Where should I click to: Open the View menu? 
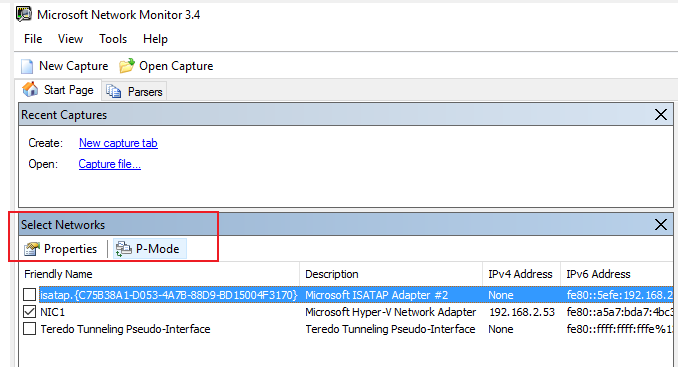[x=70, y=39]
